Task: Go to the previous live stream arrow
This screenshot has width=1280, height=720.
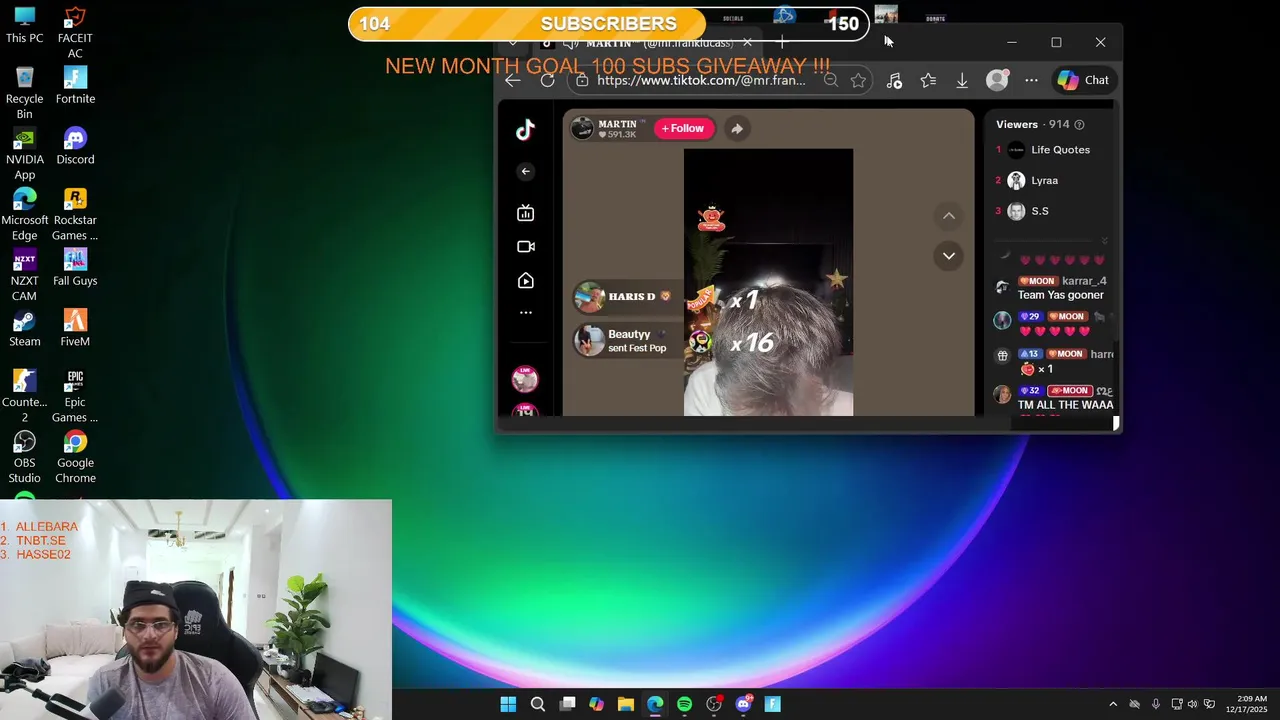Action: [949, 216]
